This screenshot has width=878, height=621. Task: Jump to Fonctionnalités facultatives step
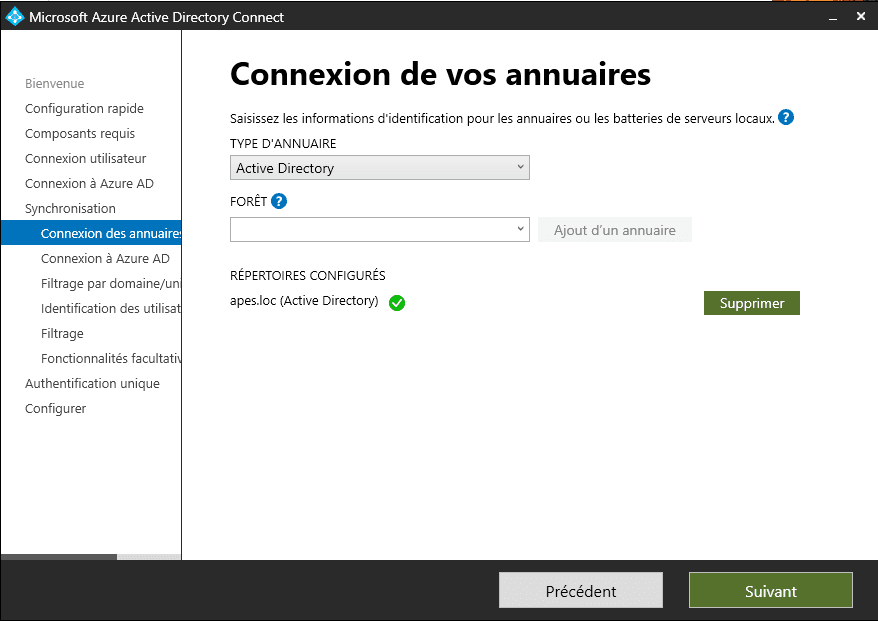coord(110,359)
